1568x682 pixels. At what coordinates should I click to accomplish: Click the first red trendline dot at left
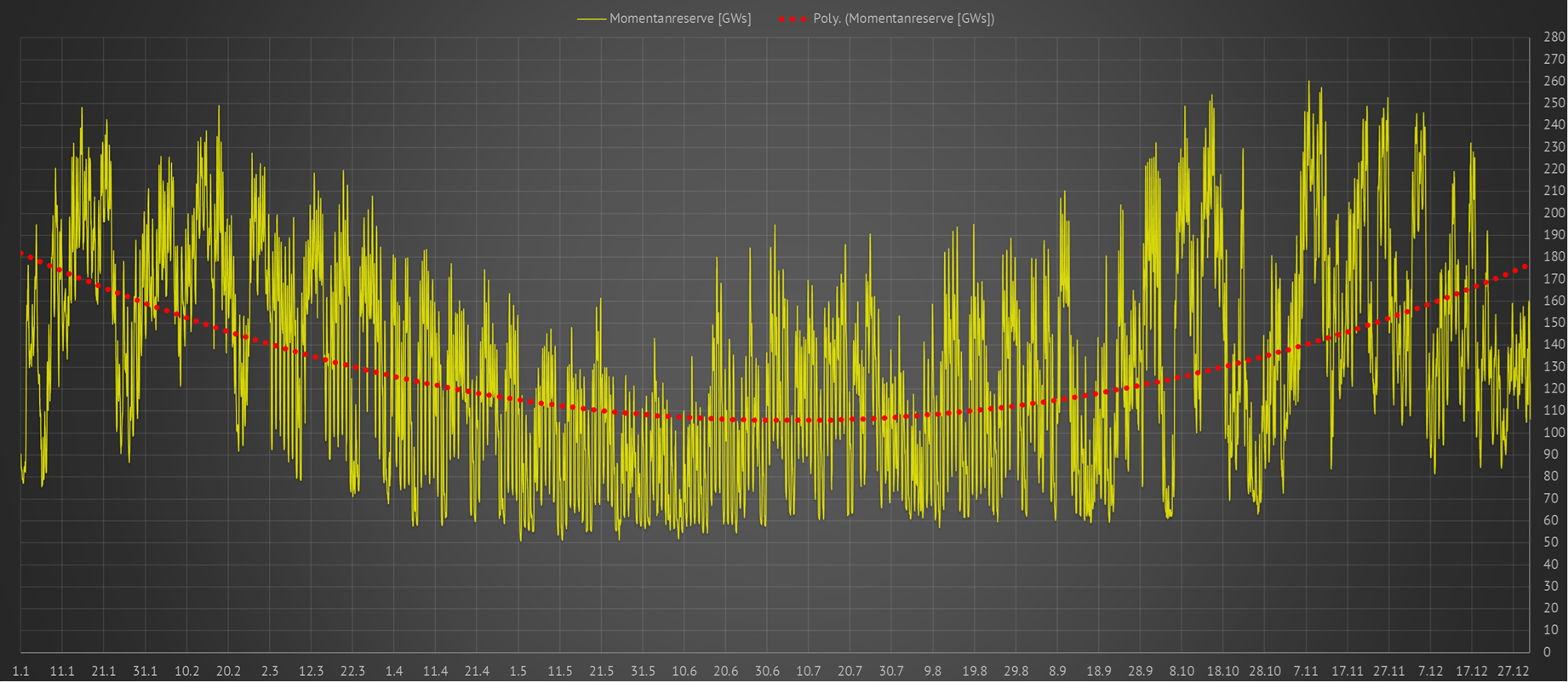[x=21, y=254]
